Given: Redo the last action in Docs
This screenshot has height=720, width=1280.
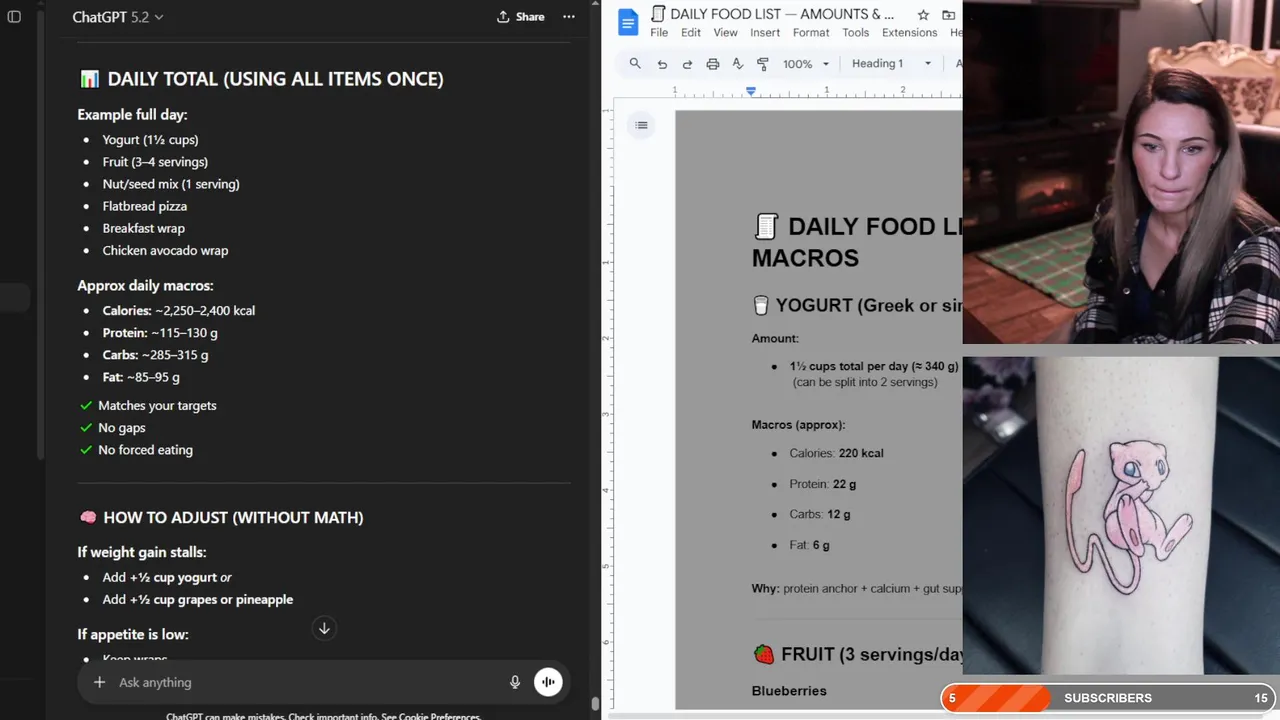Looking at the screenshot, I should (x=687, y=64).
